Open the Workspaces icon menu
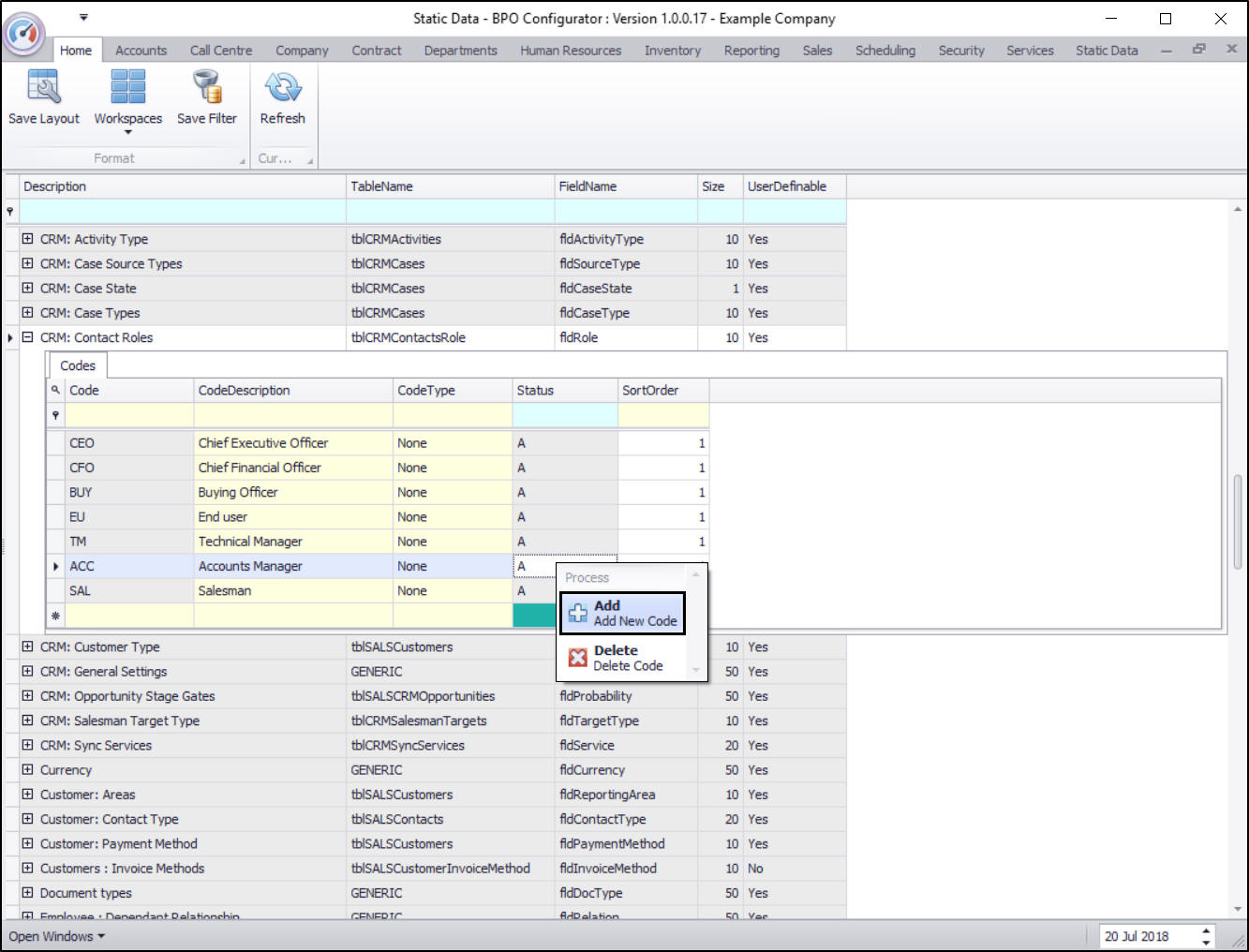Image resolution: width=1249 pixels, height=952 pixels. [x=127, y=87]
